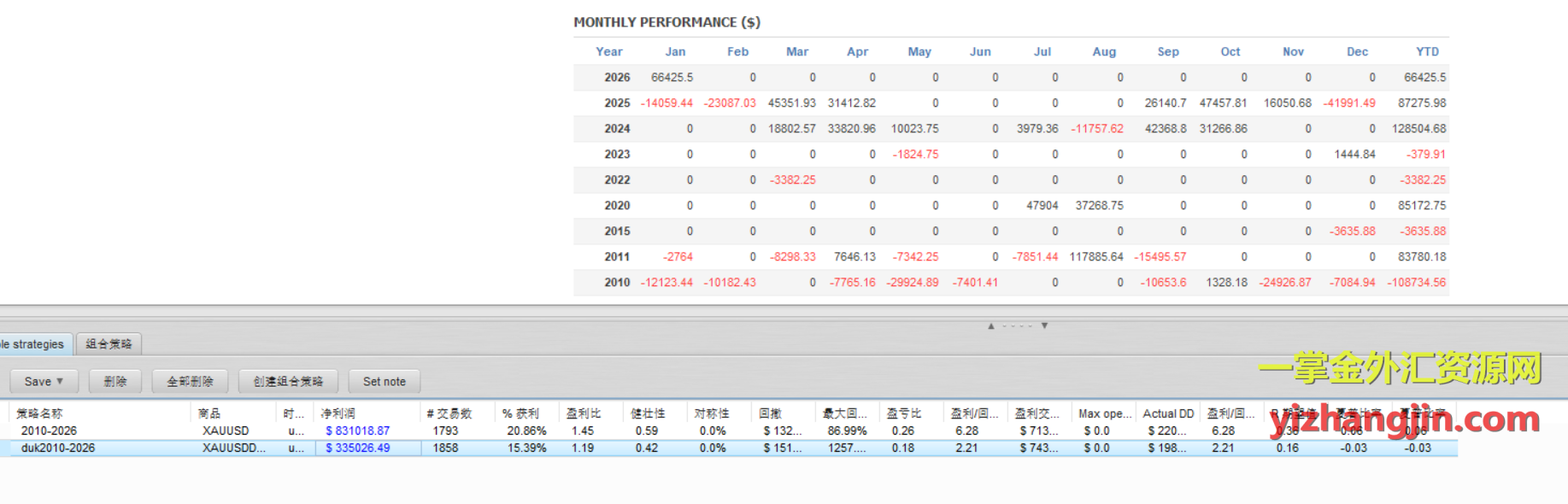Select the 2010-2026 strategy row
Screen dimensions: 1568x504
click(50, 431)
